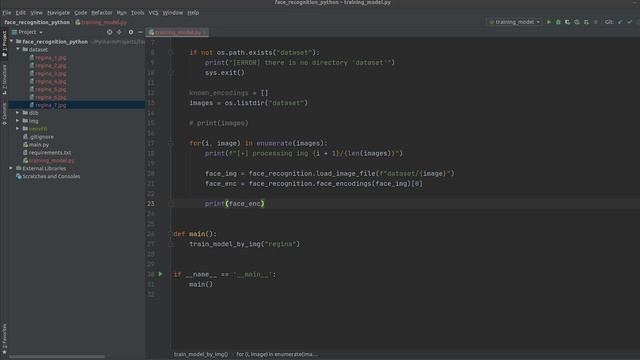
Task: Open Project panel settings gear
Action: click(131, 32)
